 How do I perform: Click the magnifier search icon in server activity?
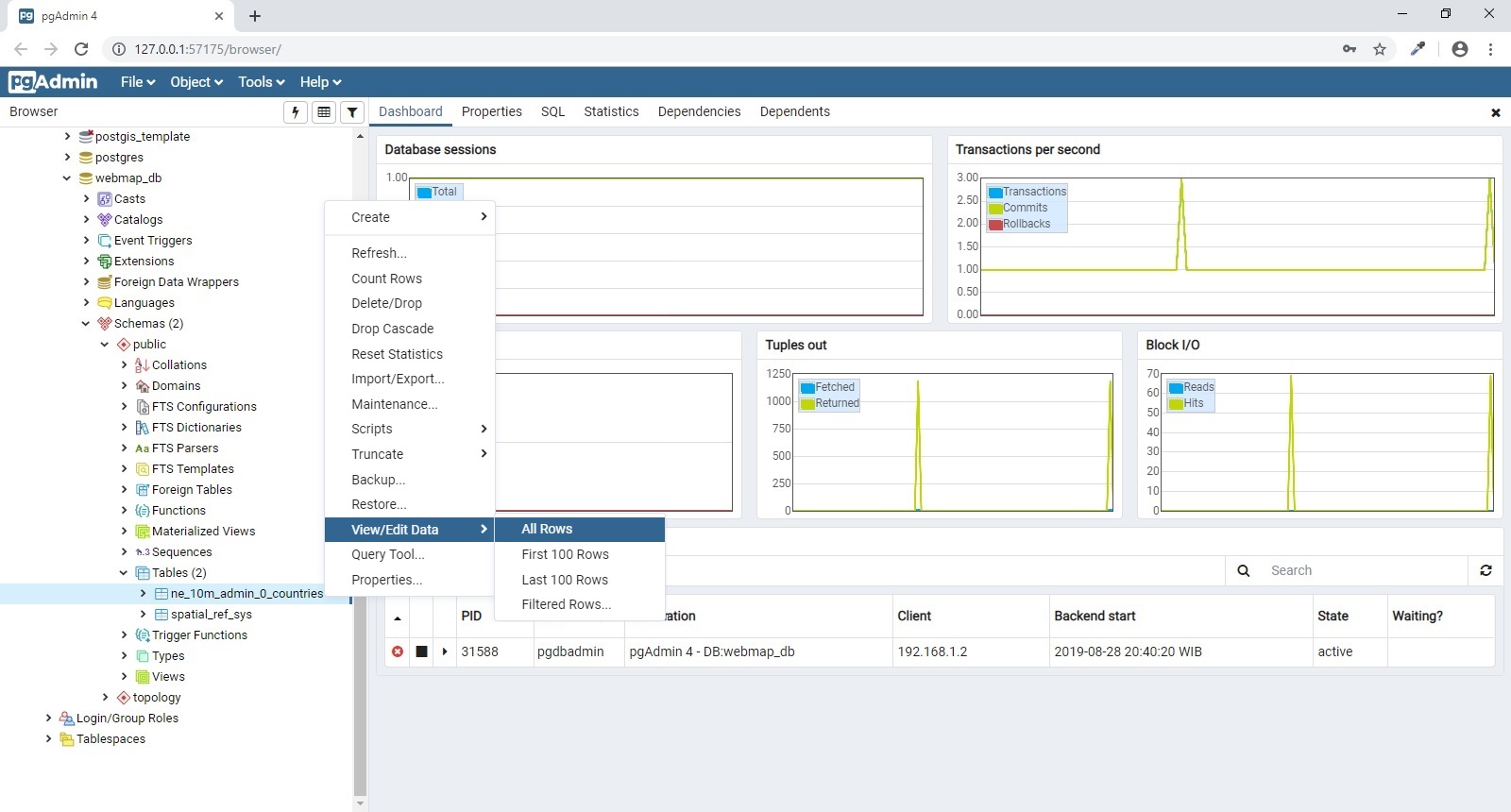point(1244,570)
